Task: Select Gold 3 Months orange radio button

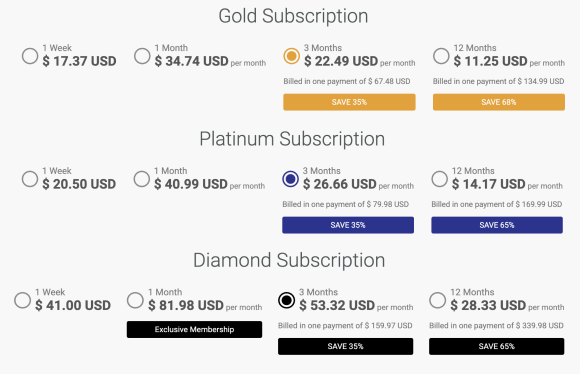Action: pyautogui.click(x=291, y=56)
